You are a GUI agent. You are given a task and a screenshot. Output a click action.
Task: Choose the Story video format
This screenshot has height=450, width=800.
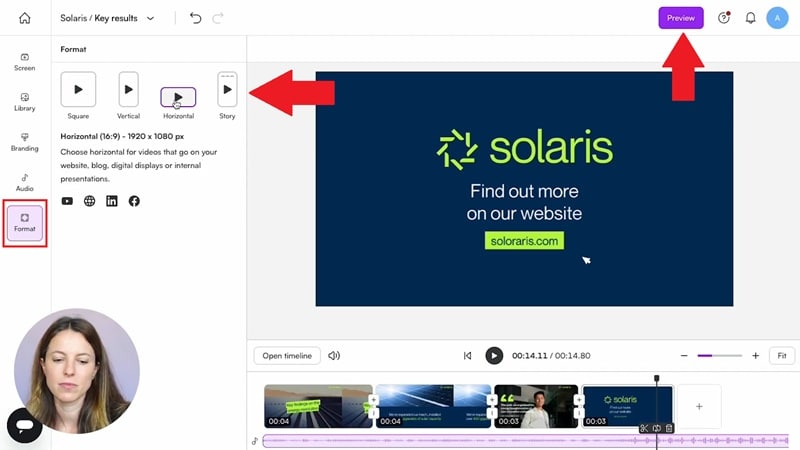(x=228, y=89)
